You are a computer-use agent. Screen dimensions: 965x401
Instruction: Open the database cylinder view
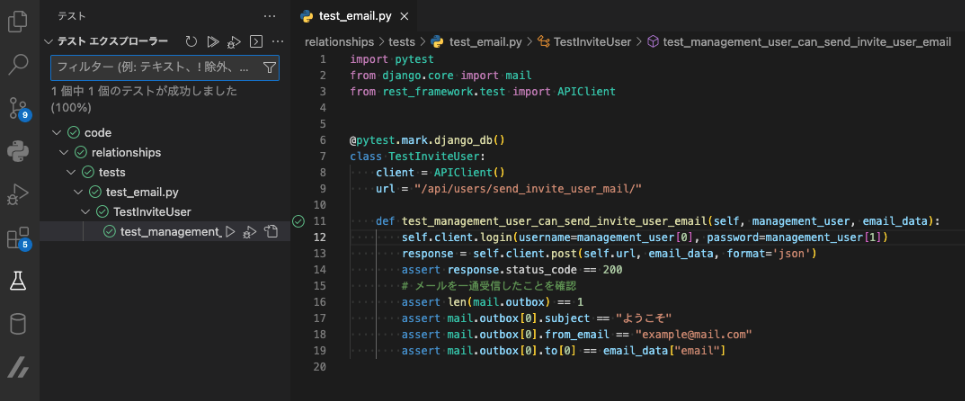tap(18, 324)
